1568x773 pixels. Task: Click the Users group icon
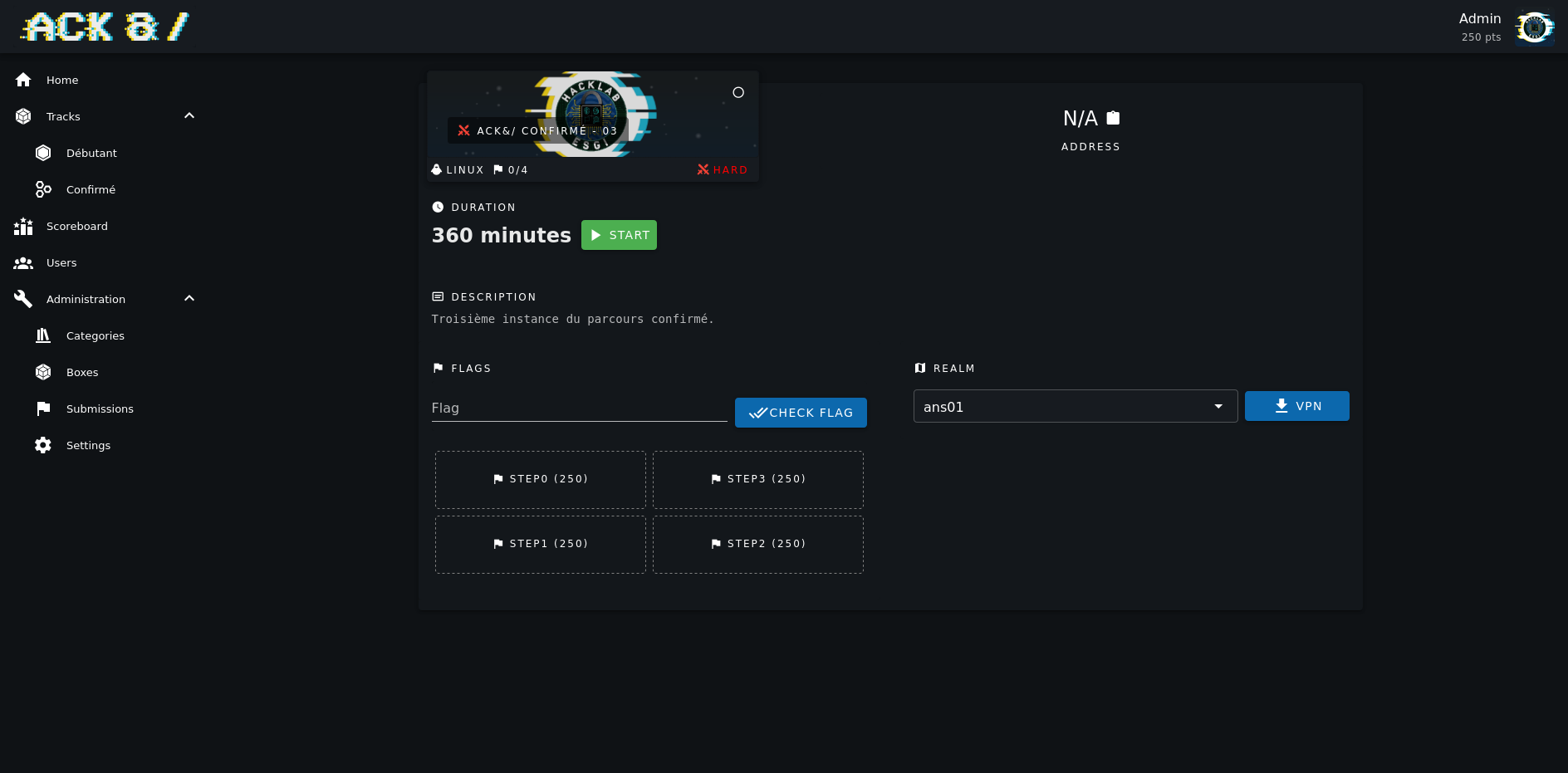click(x=23, y=262)
